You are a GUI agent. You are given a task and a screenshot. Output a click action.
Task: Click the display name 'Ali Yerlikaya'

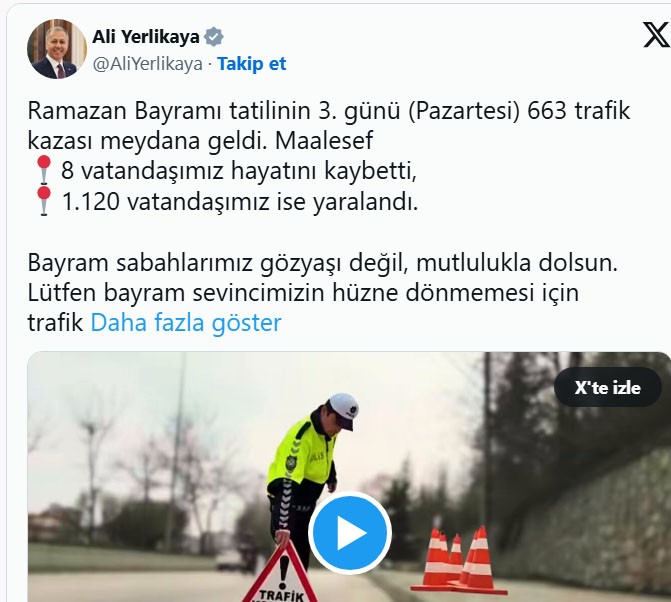(x=146, y=37)
